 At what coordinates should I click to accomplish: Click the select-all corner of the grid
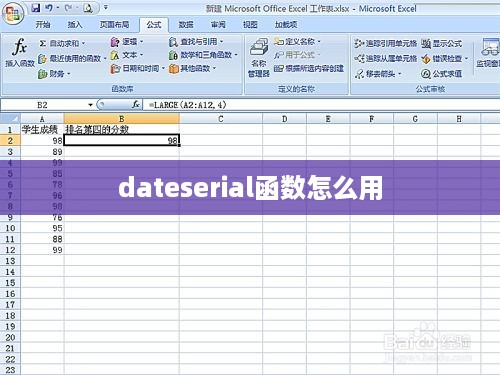click(10, 119)
